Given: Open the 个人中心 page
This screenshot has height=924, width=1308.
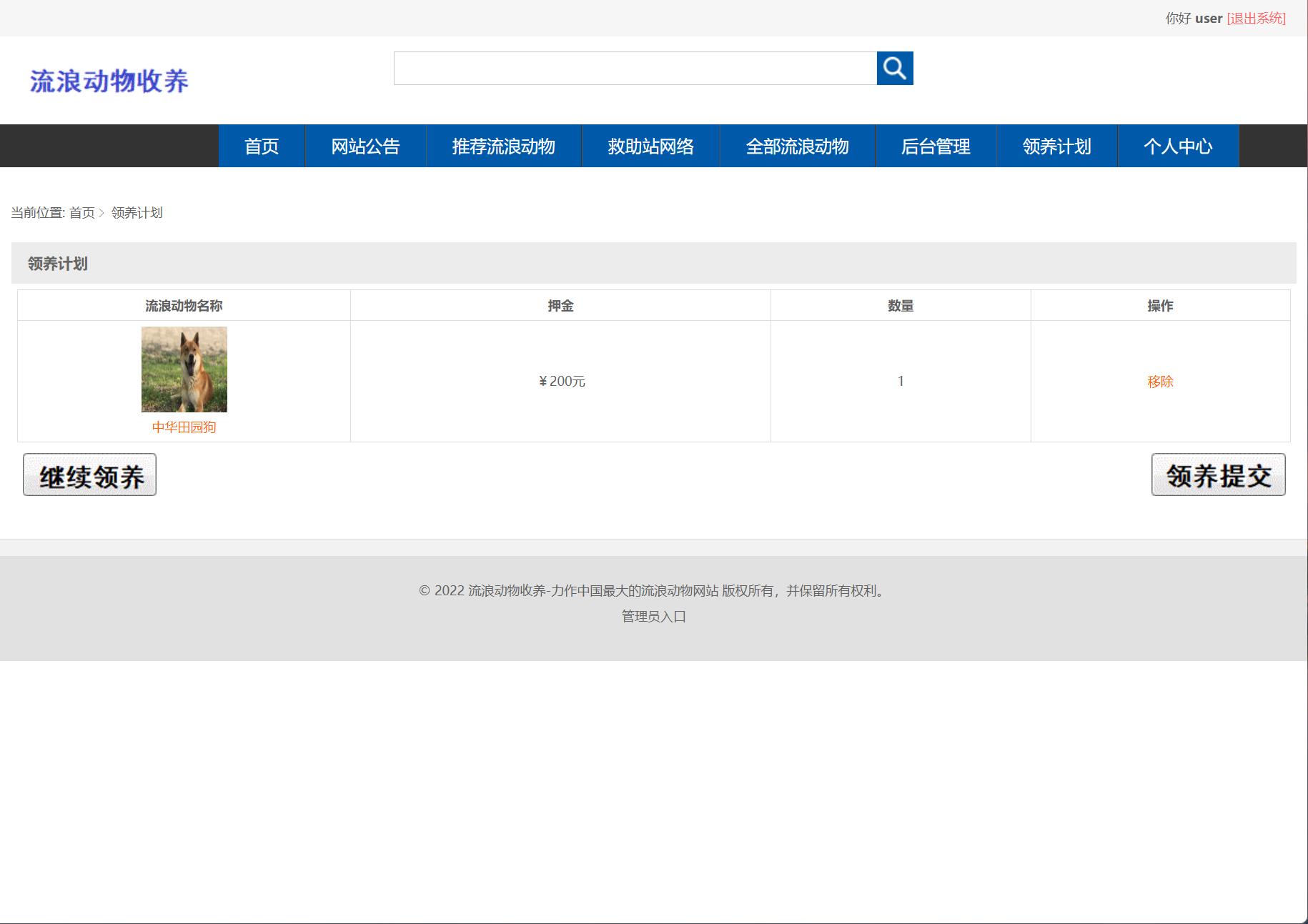Looking at the screenshot, I should pos(1177,146).
